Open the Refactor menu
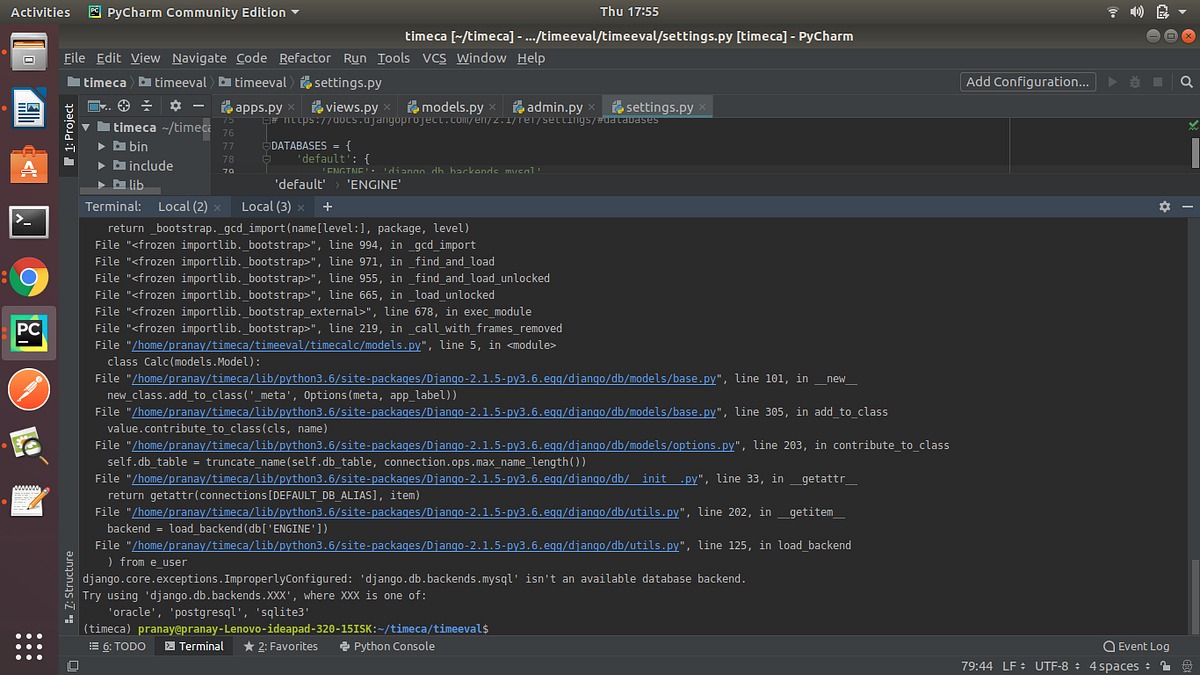Image resolution: width=1200 pixels, height=675 pixels. tap(304, 58)
